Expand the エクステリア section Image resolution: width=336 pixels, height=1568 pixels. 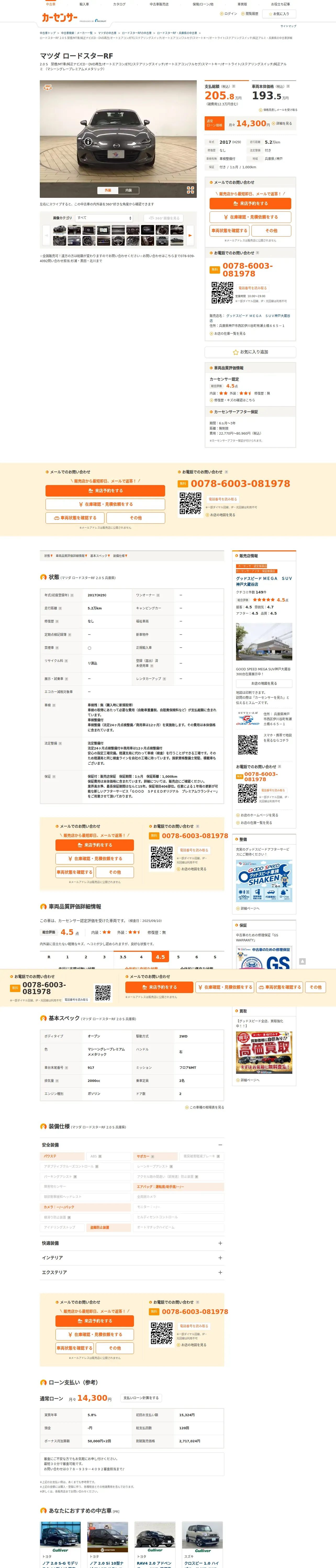pyautogui.click(x=132, y=1272)
